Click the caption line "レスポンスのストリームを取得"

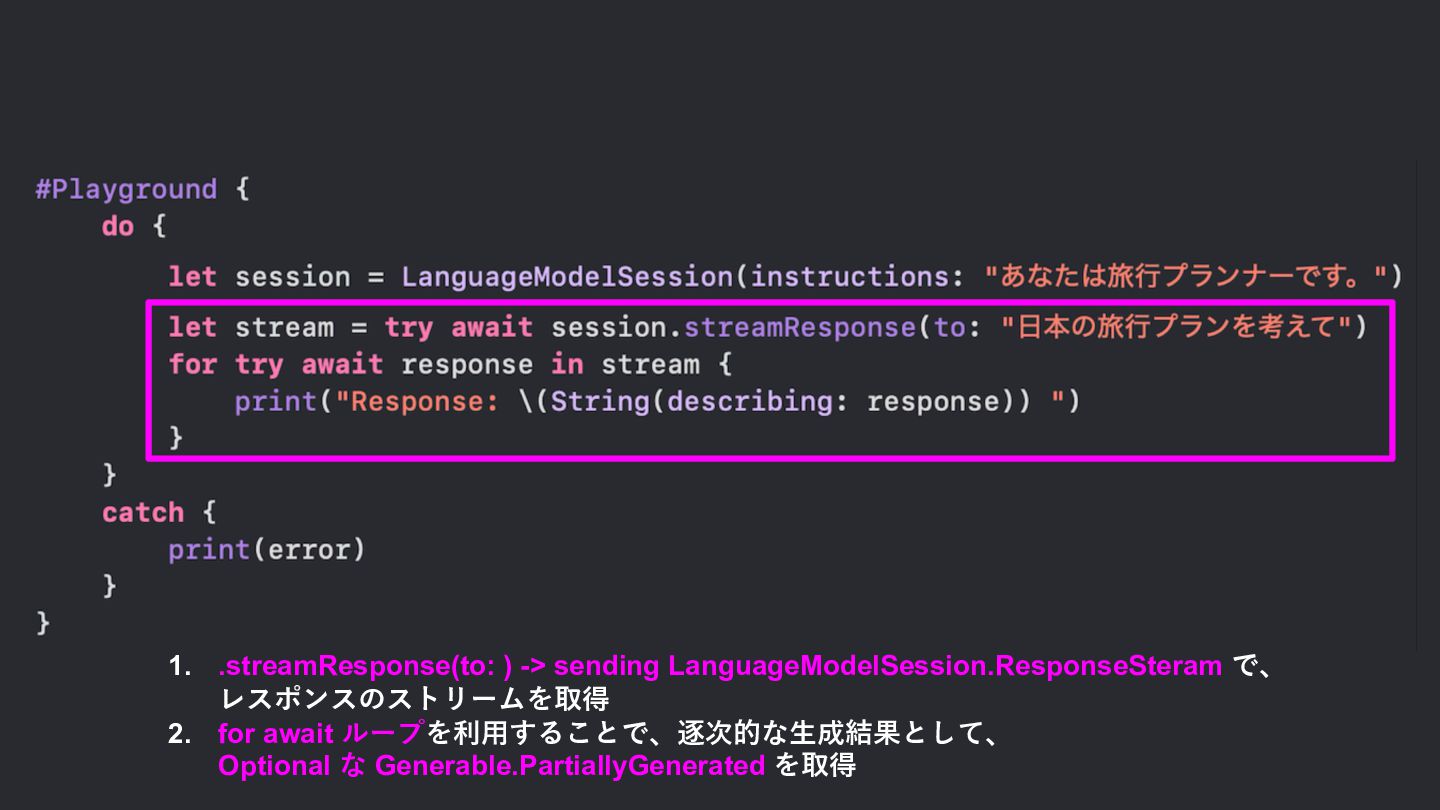pos(414,698)
